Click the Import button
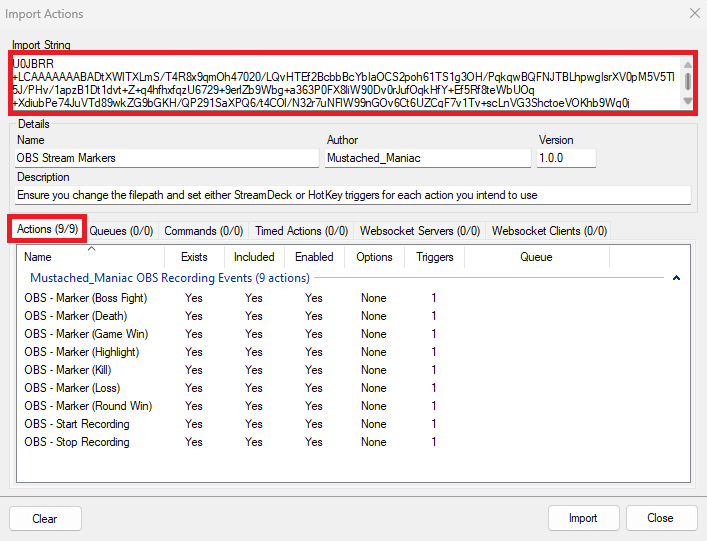Screen dimensions: 707x541 583,518
